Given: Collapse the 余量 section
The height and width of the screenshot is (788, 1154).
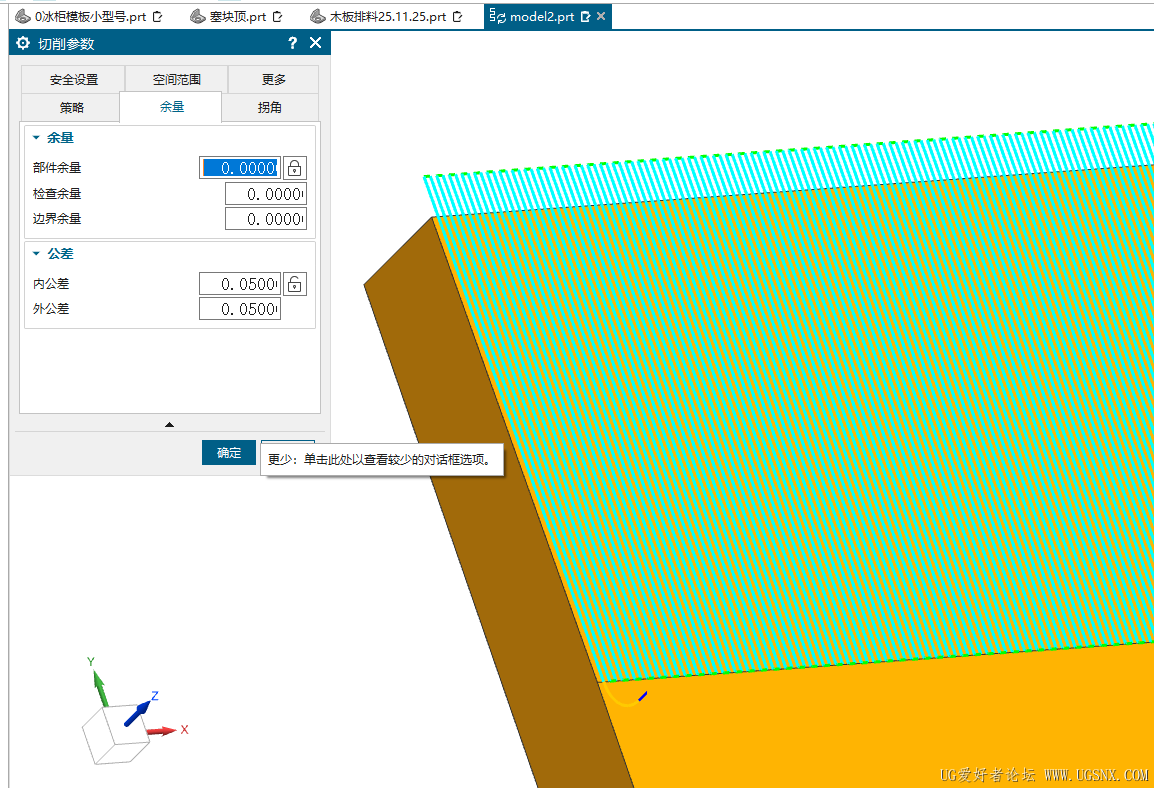Looking at the screenshot, I should [36, 138].
